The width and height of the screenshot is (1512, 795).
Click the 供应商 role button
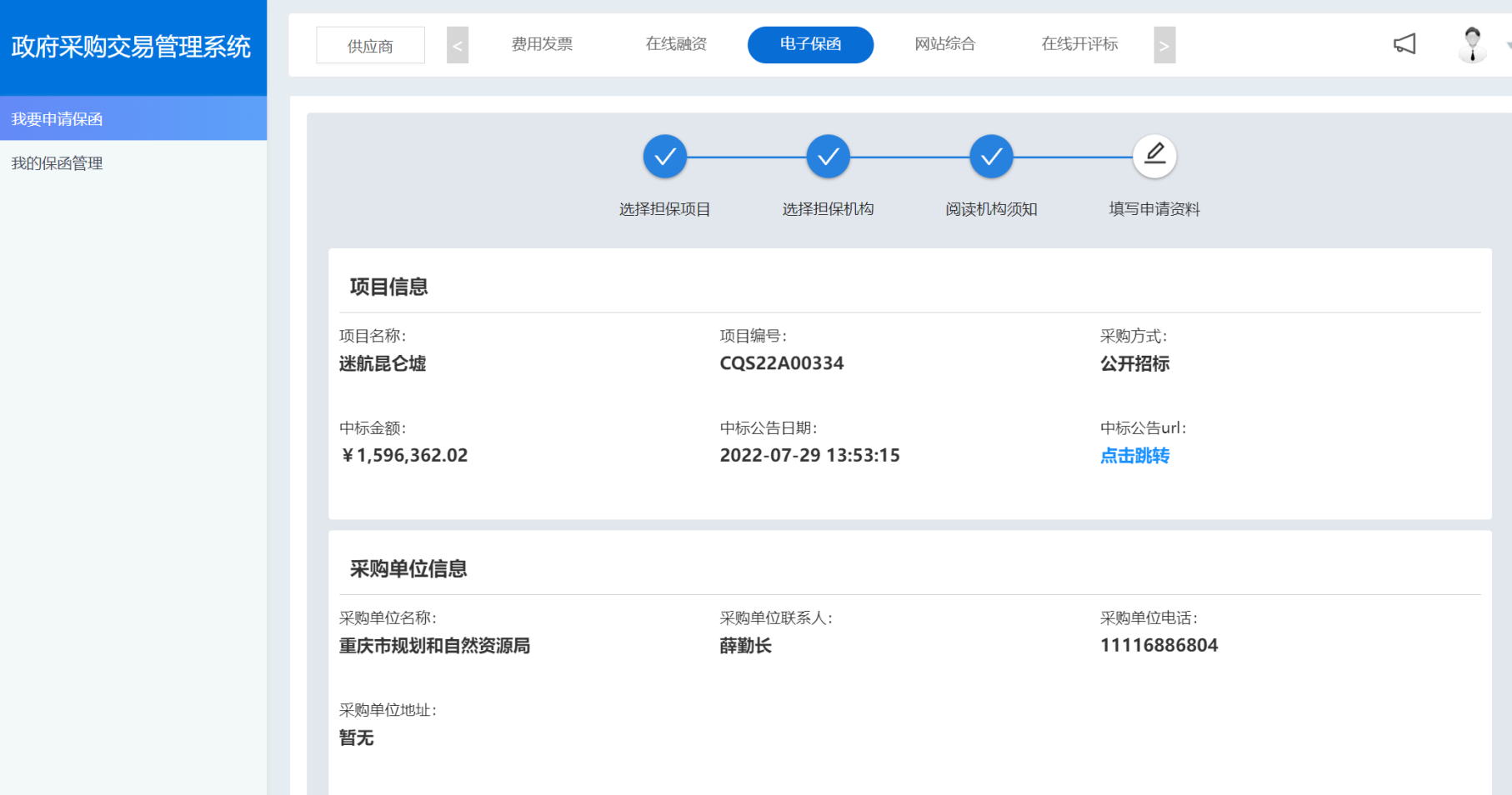370,46
